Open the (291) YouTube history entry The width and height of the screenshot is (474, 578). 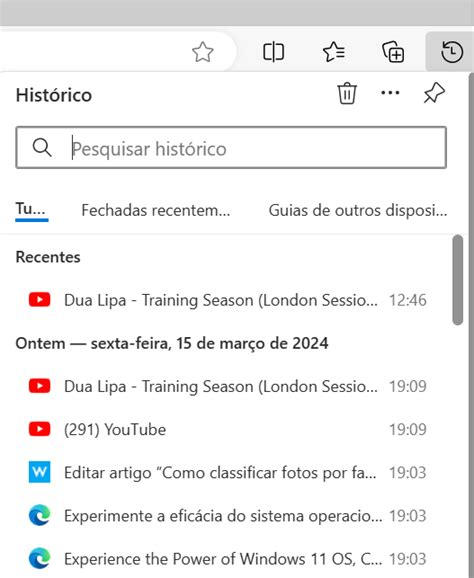[x=228, y=429]
